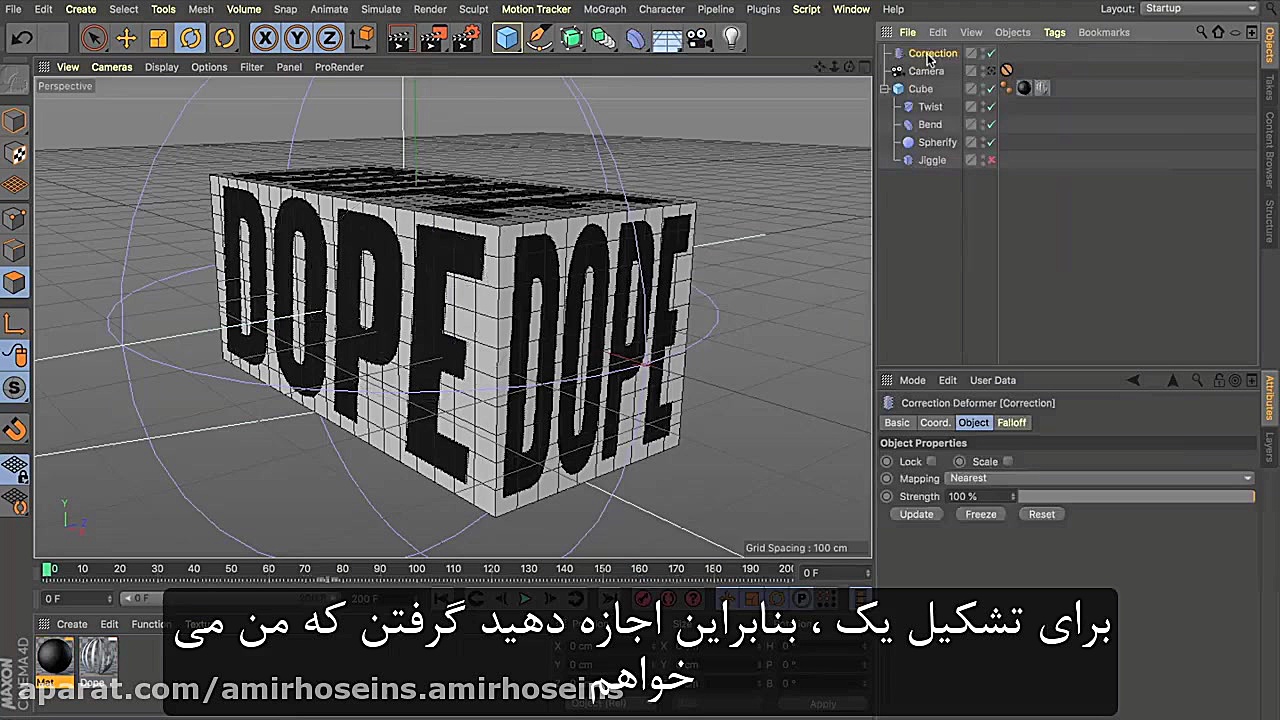
Task: Open the Mapping dropdown set to Nearest
Action: 1099,478
